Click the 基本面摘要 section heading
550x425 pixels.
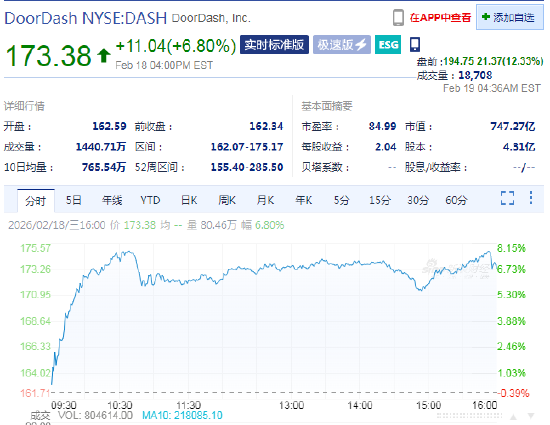(x=327, y=106)
